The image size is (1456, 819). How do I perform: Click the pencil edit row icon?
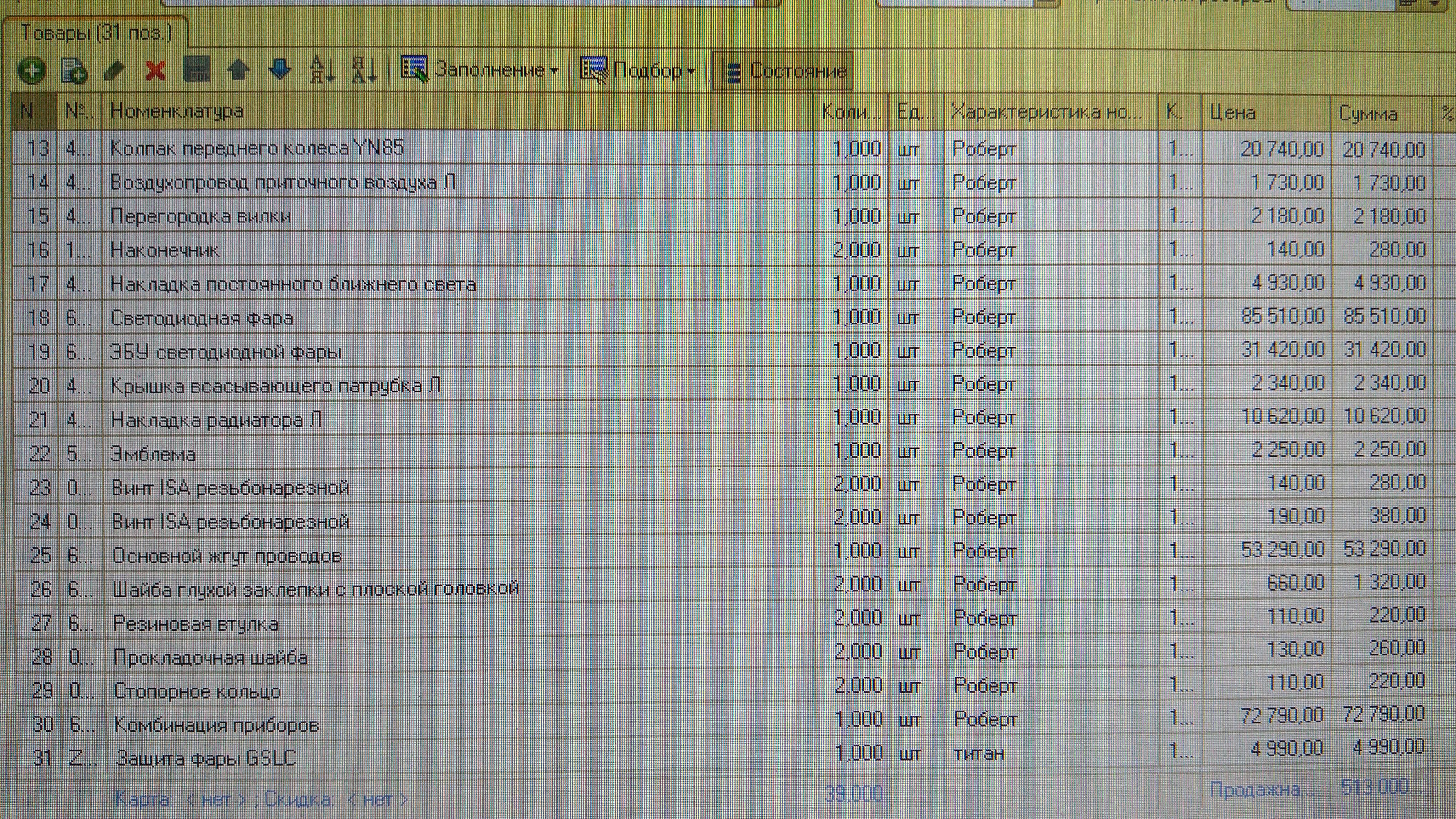(115, 71)
